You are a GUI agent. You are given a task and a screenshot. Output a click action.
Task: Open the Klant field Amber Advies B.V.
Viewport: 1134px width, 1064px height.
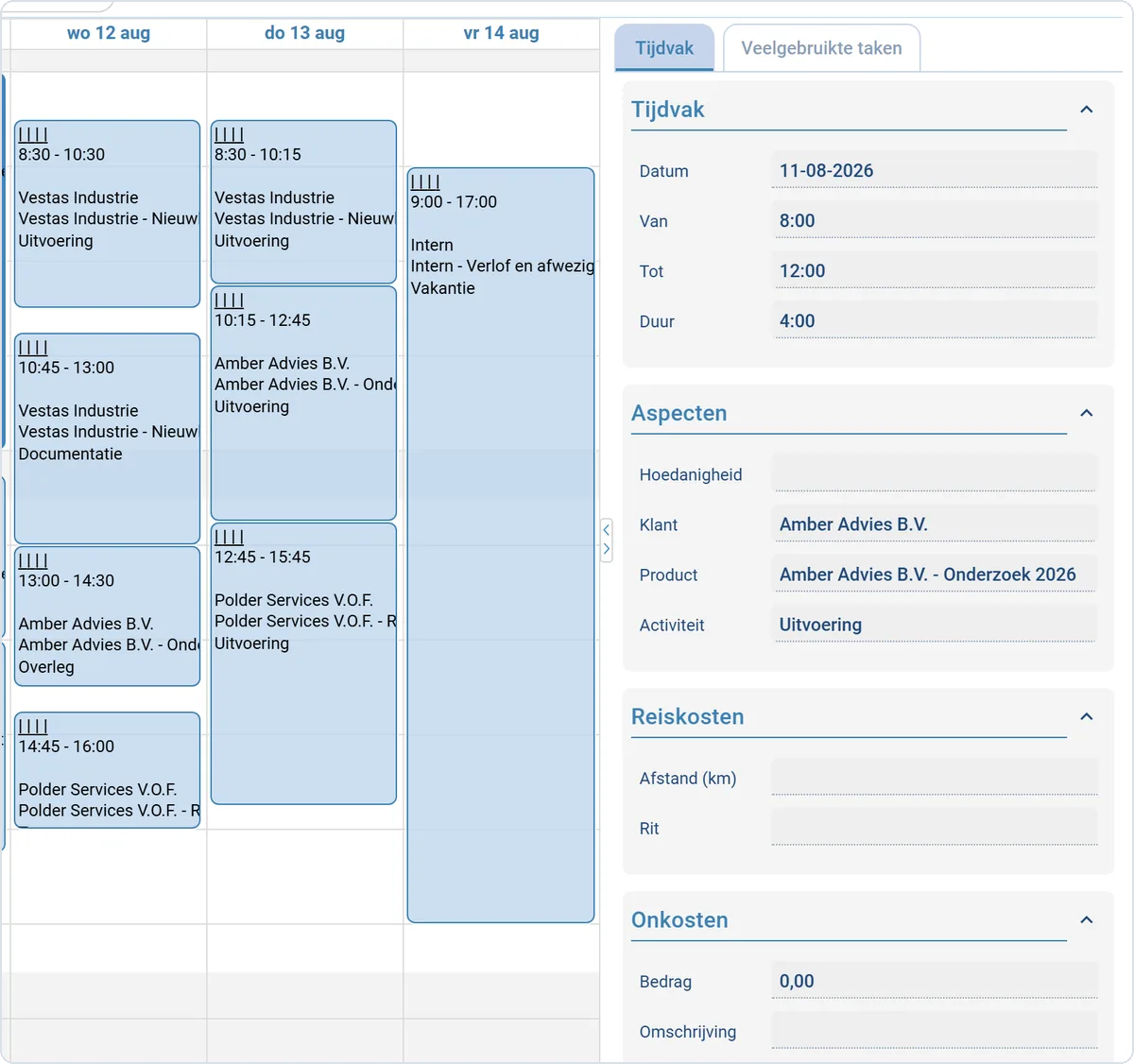tap(935, 523)
